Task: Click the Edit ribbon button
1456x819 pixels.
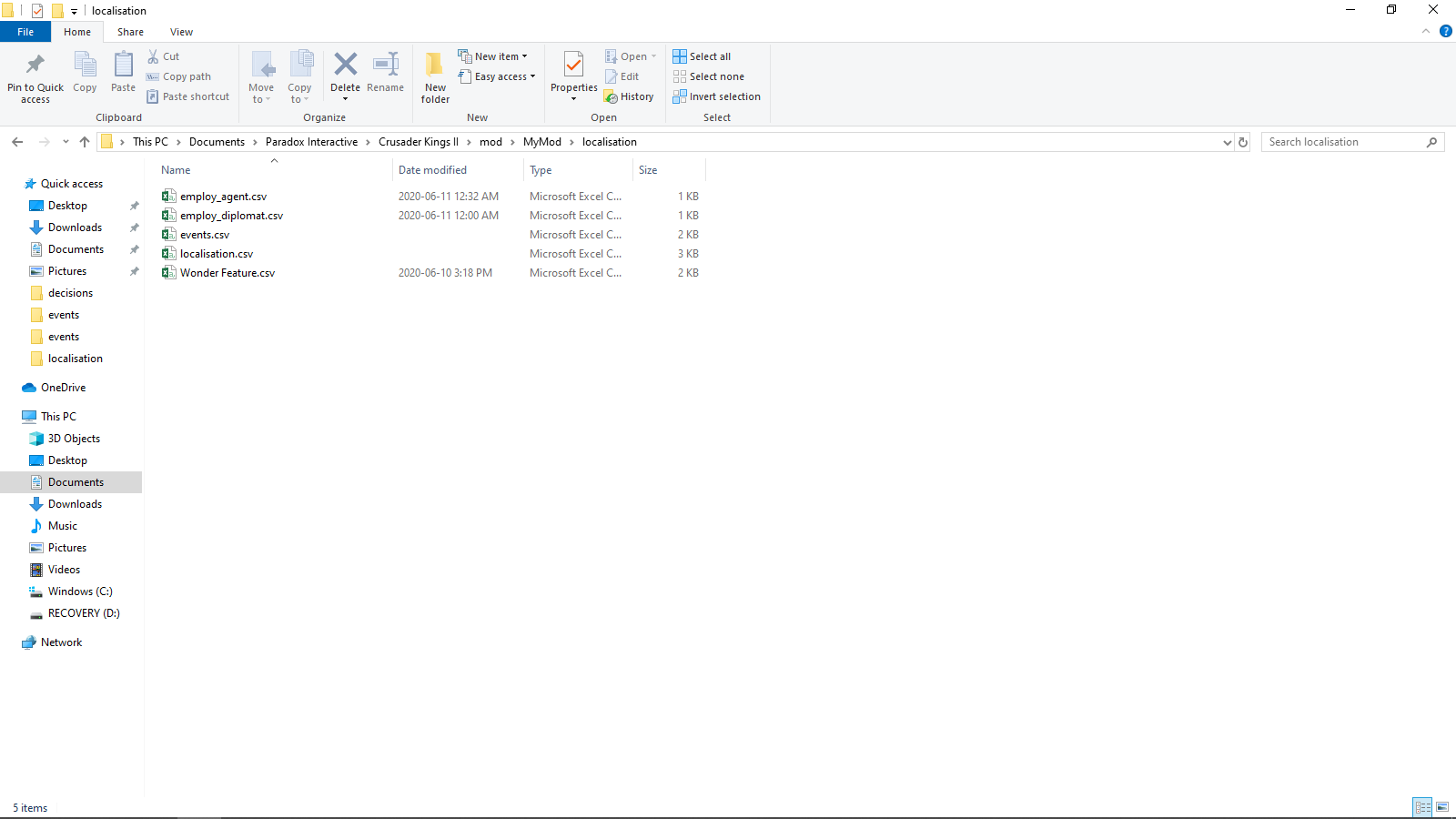Action: [622, 76]
